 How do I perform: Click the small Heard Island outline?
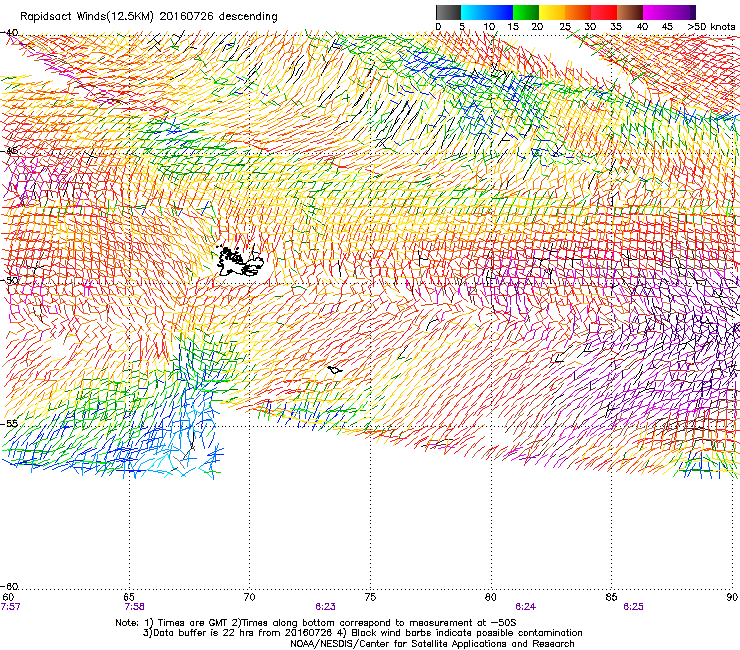coord(335,370)
